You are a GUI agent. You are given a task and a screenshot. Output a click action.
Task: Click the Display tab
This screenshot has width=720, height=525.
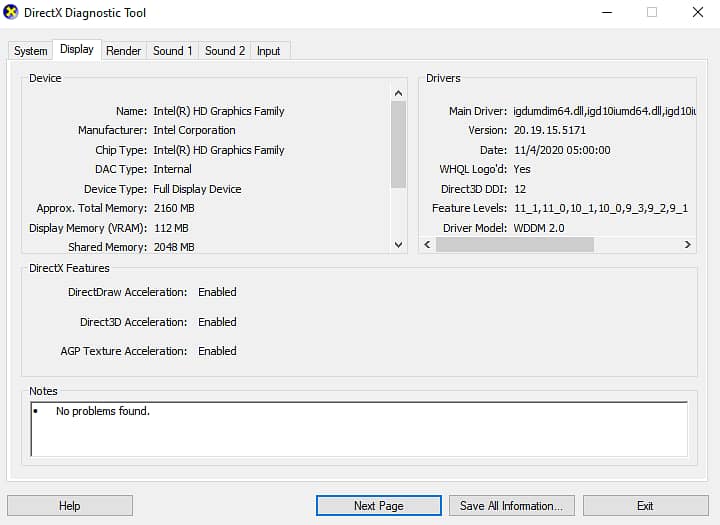pos(77,49)
